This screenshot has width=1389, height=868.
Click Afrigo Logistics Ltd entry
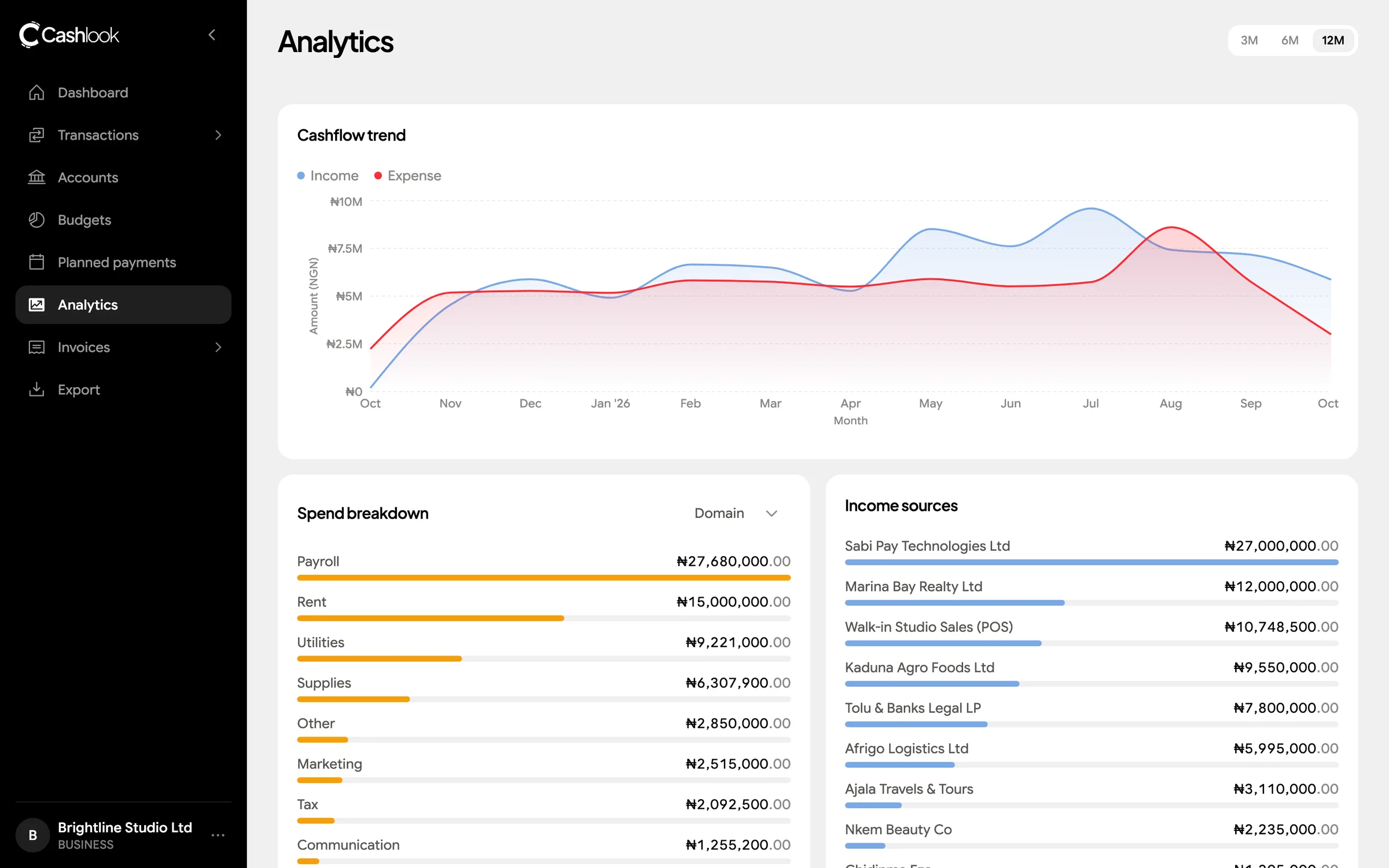tap(1092, 755)
